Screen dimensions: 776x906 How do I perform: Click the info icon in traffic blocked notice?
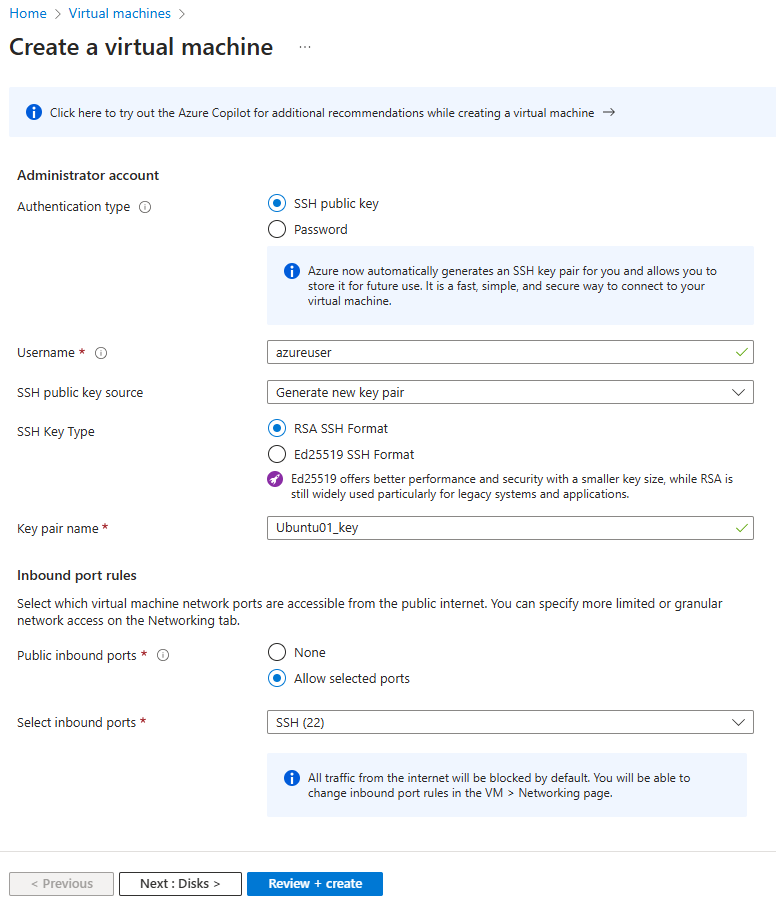(x=292, y=778)
